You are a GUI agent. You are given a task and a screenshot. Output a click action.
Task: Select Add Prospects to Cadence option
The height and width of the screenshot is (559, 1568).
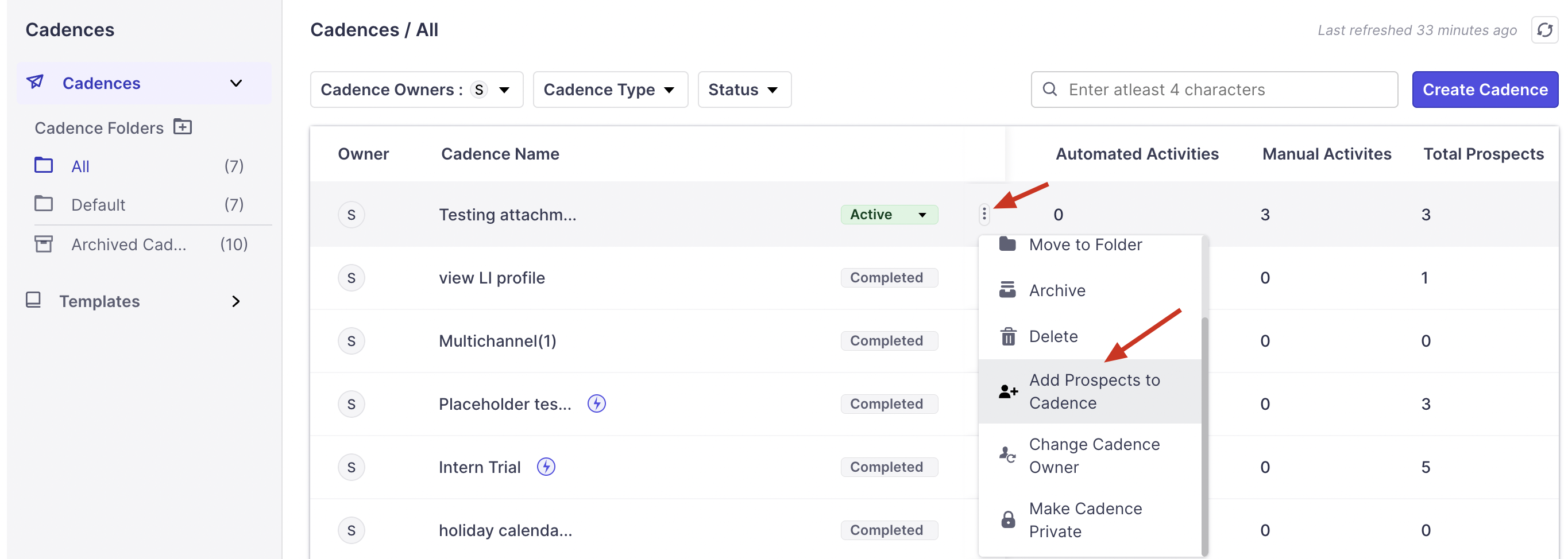[1094, 391]
